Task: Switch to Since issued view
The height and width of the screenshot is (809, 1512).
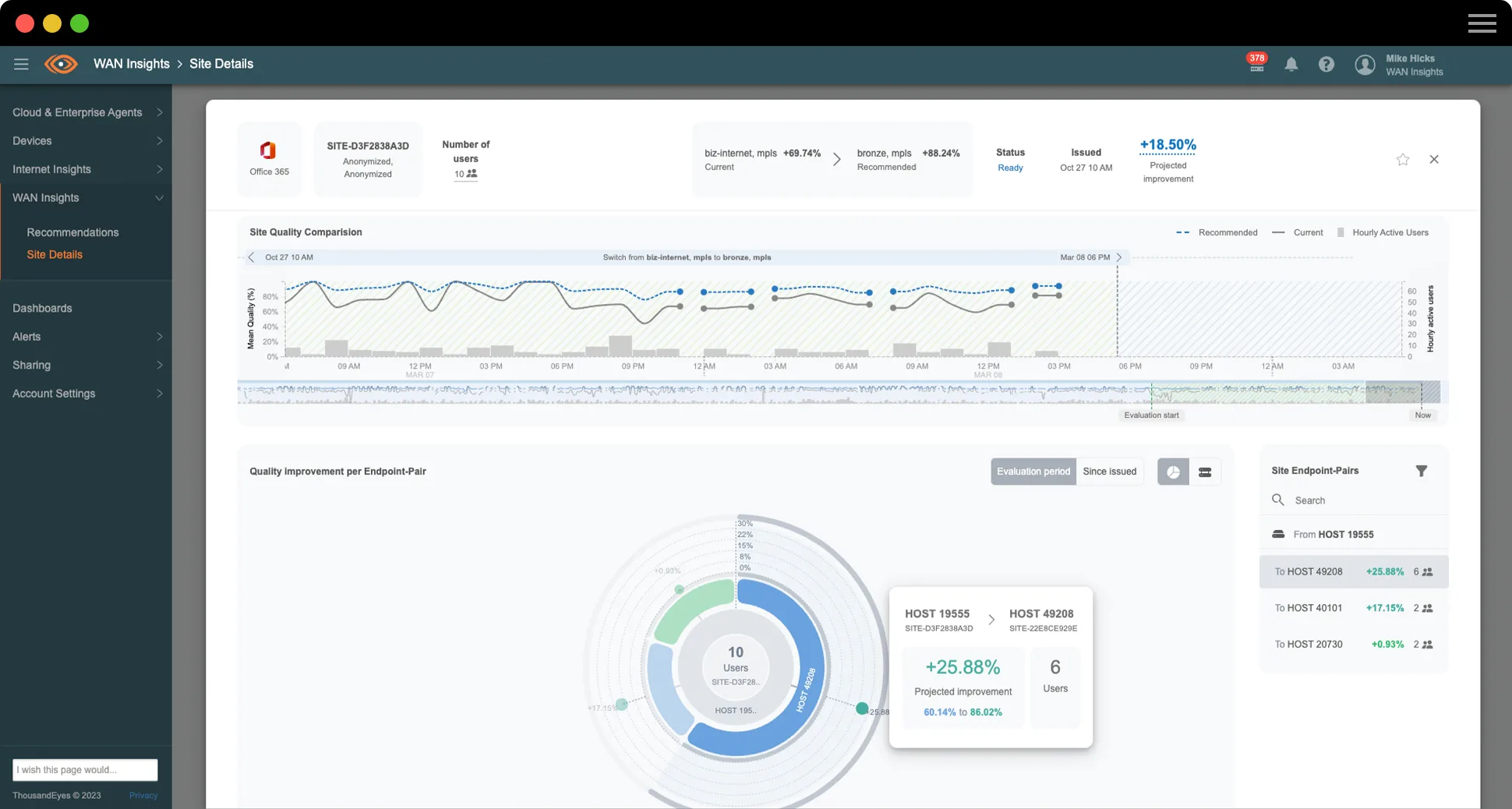Action: pos(1109,472)
